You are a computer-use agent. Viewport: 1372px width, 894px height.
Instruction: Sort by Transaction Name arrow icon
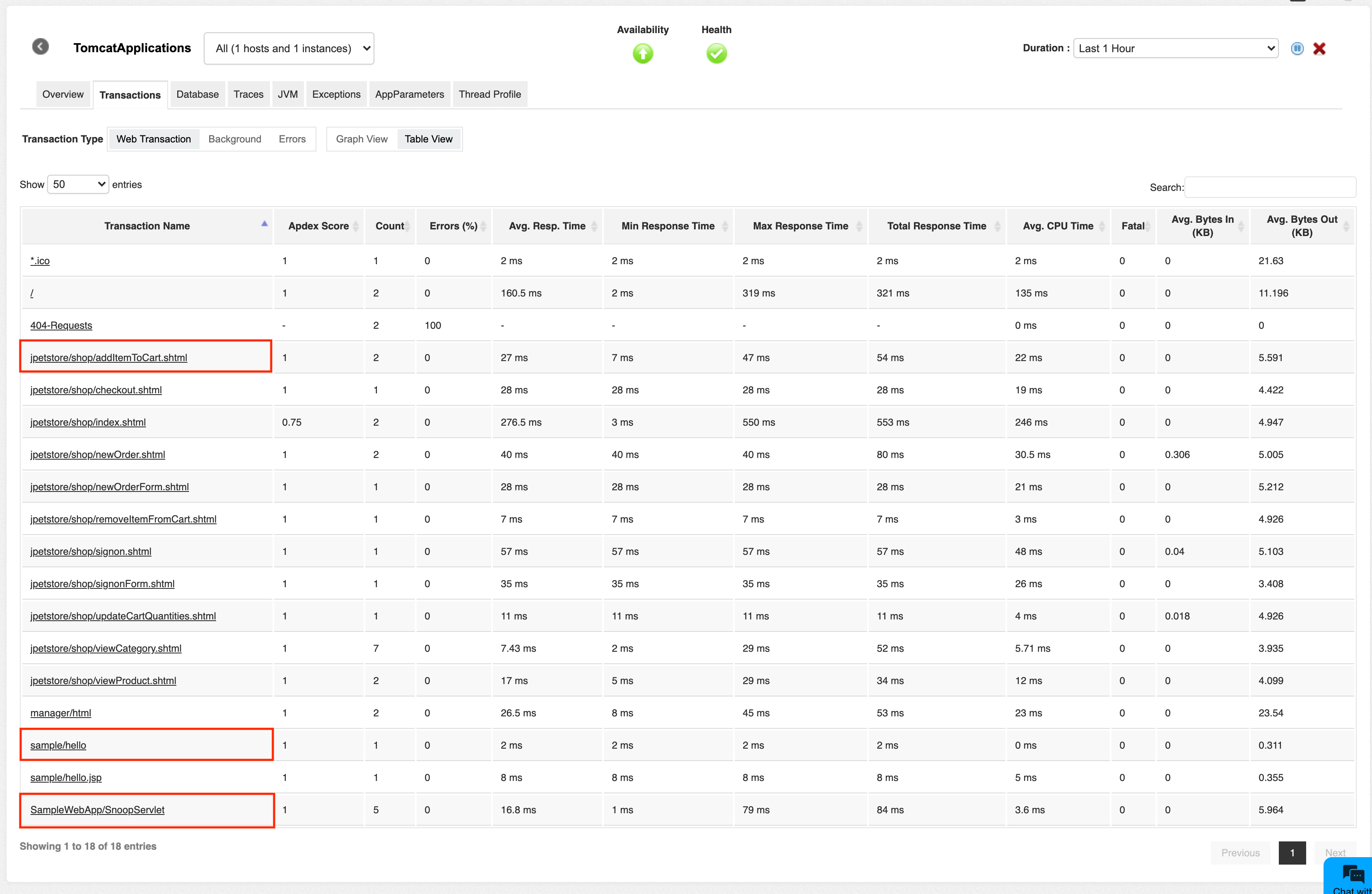coord(265,224)
